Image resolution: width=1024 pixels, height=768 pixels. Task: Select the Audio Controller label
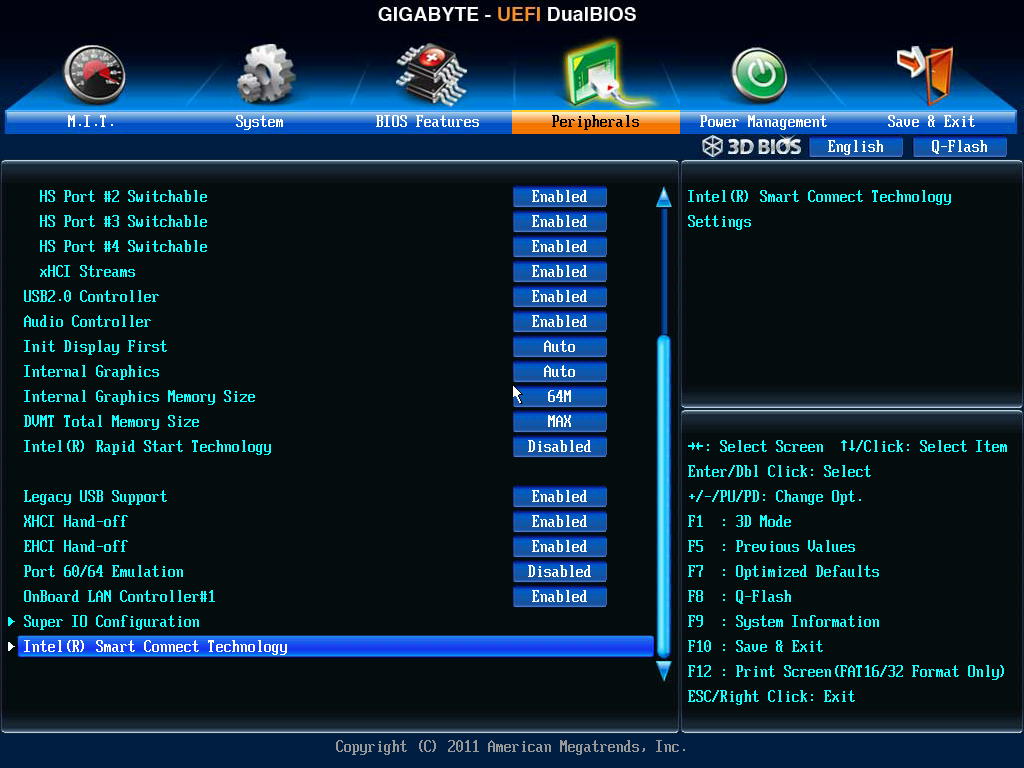[87, 321]
